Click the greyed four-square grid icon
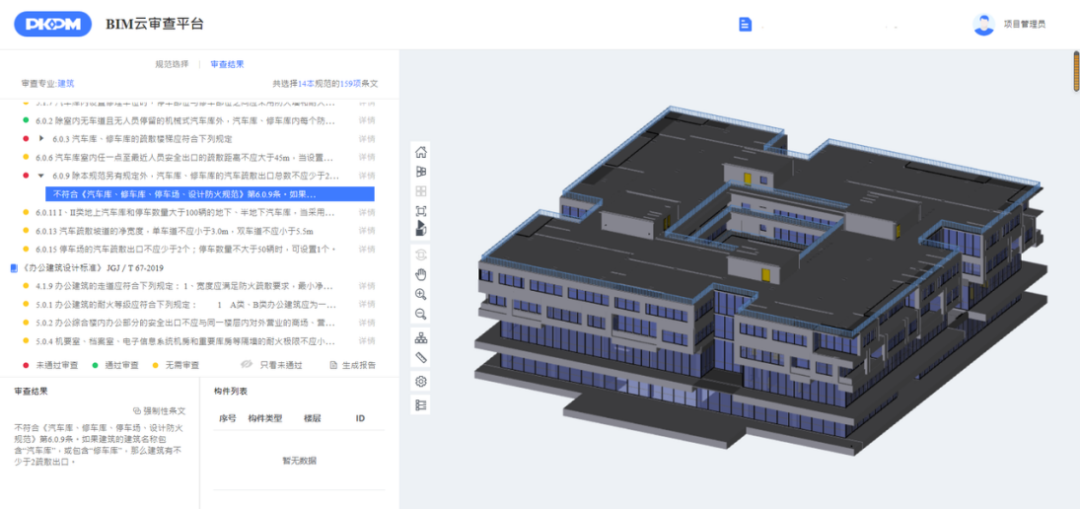Viewport: 1080px width, 509px height. (421, 191)
